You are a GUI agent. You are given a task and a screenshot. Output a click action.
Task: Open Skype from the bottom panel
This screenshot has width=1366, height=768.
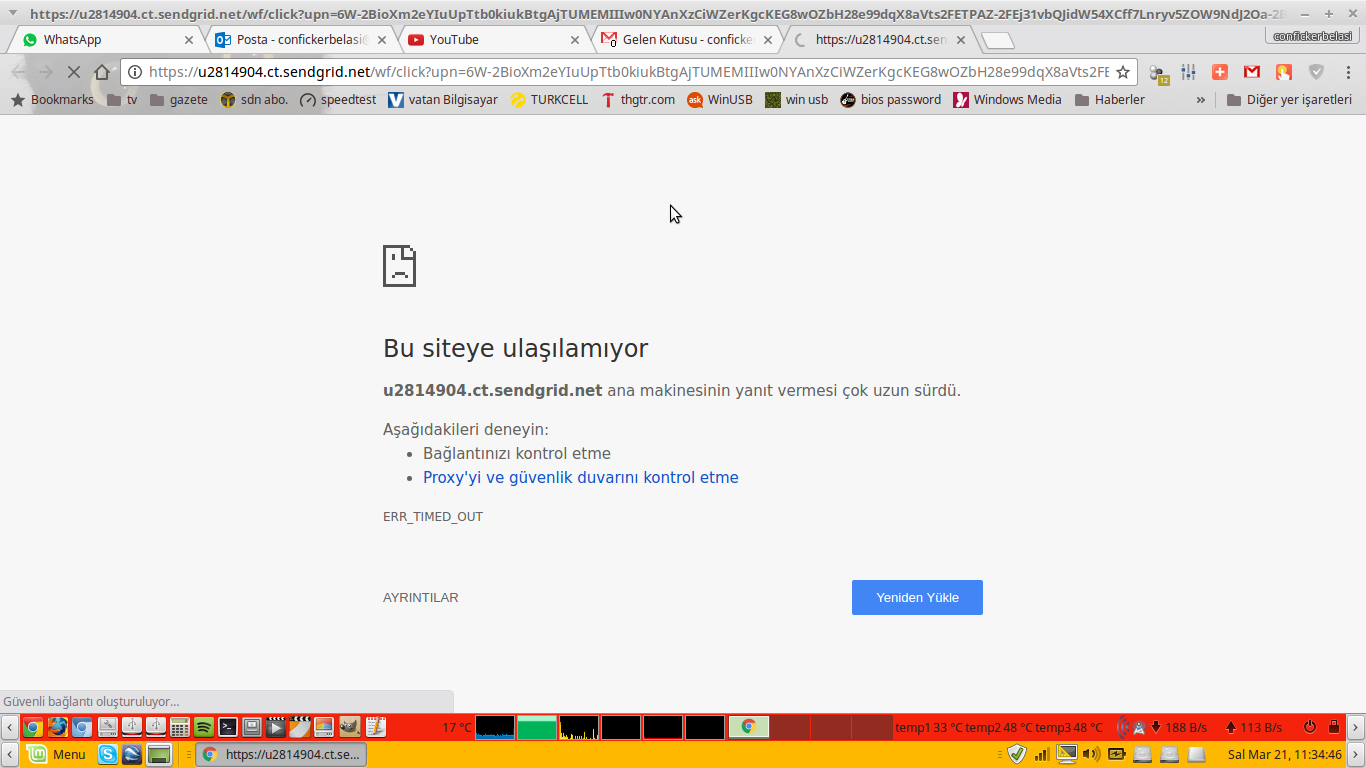point(107,754)
